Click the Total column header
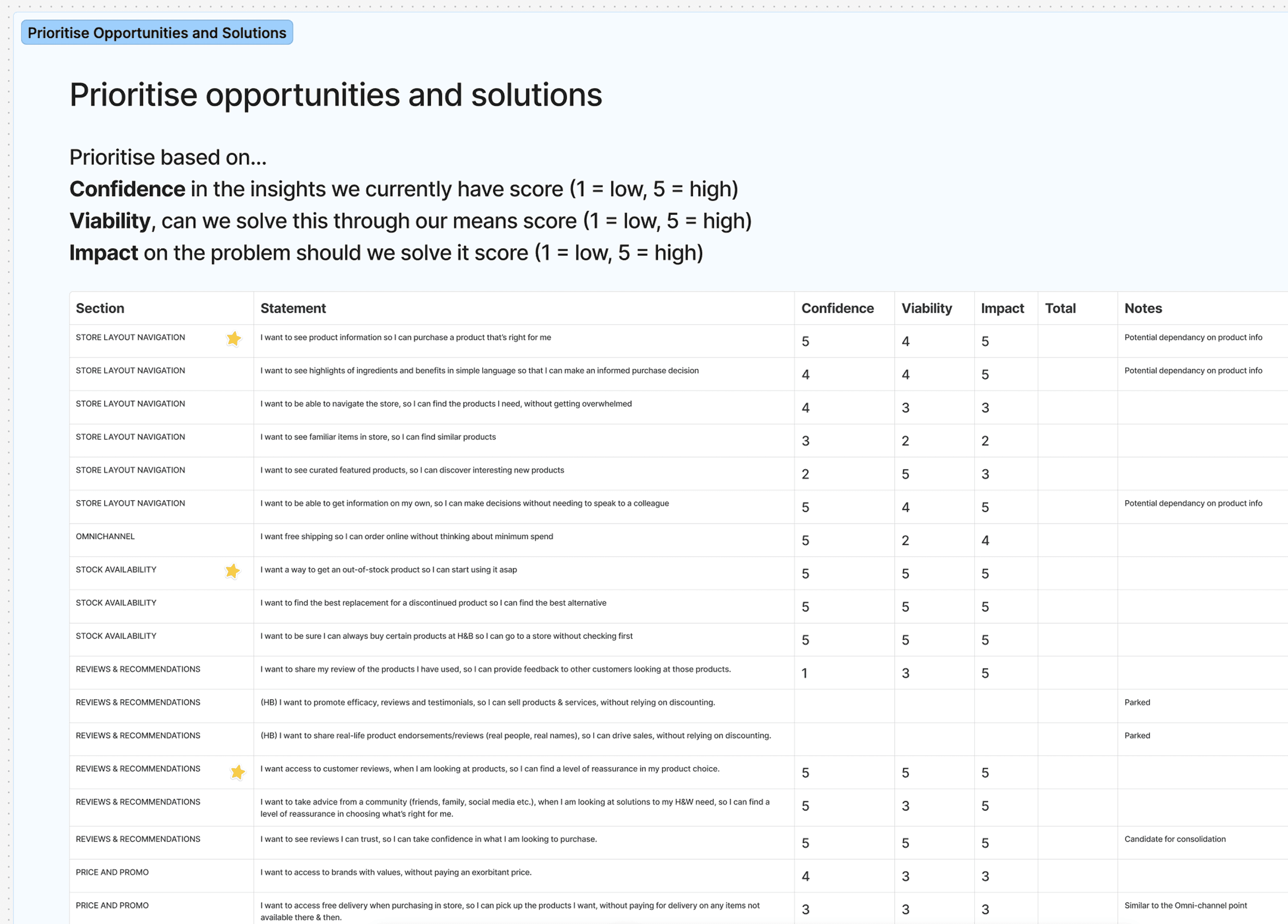The width and height of the screenshot is (1288, 924). (1060, 308)
